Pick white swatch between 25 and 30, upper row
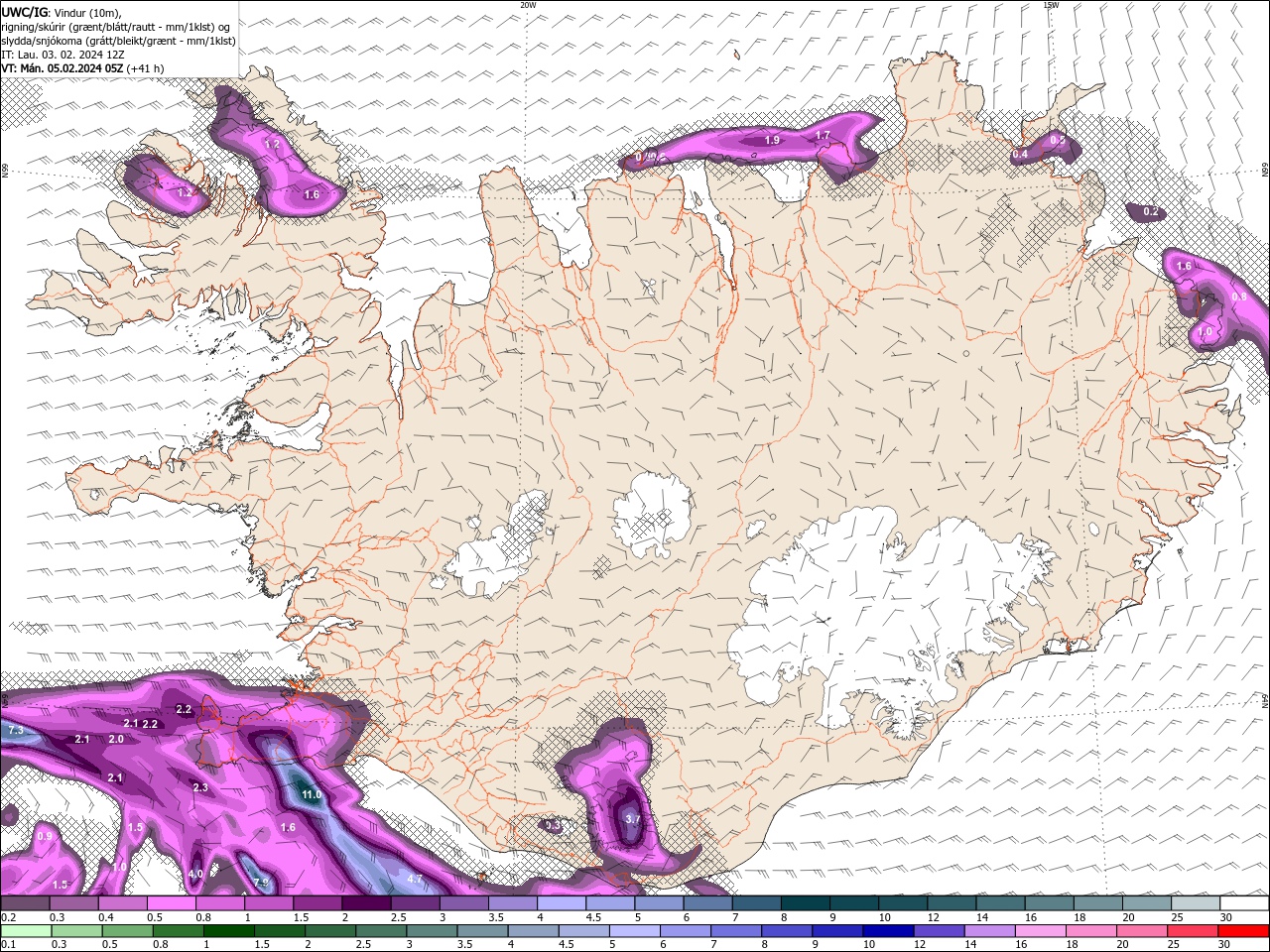The image size is (1270, 952). [x=1196, y=903]
